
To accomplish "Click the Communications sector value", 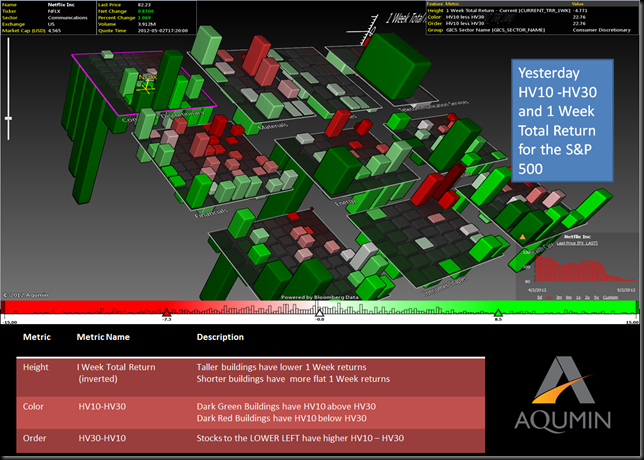I will [x=67, y=18].
